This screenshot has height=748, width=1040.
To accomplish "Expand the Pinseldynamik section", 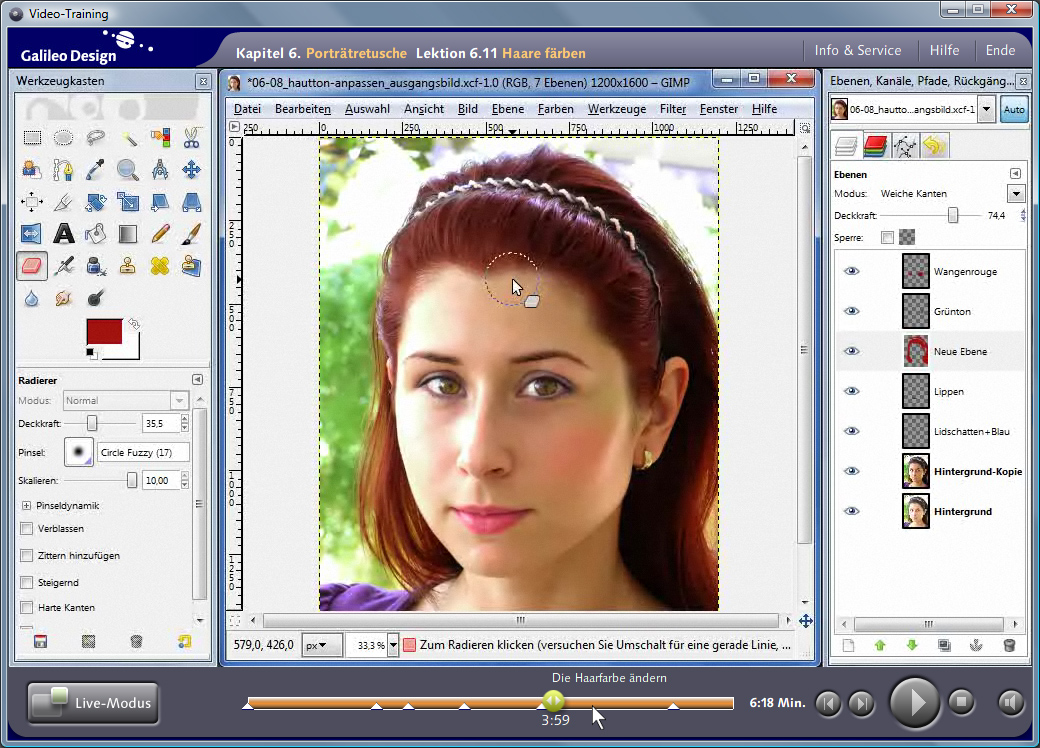I will pos(27,505).
